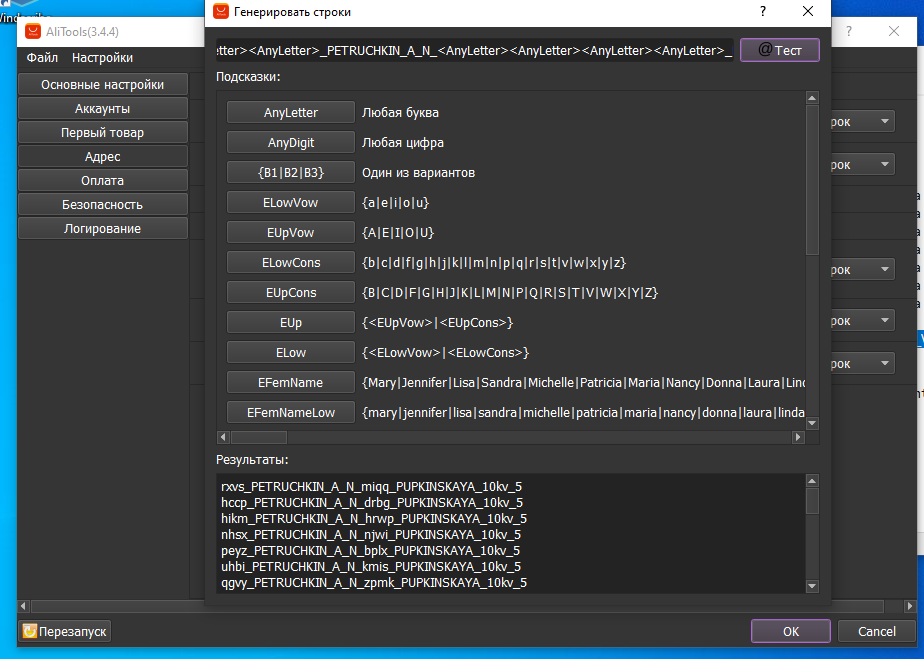Select result line starting with hccp_PETRUCHKIN
This screenshot has width=924, height=659.
click(372, 503)
